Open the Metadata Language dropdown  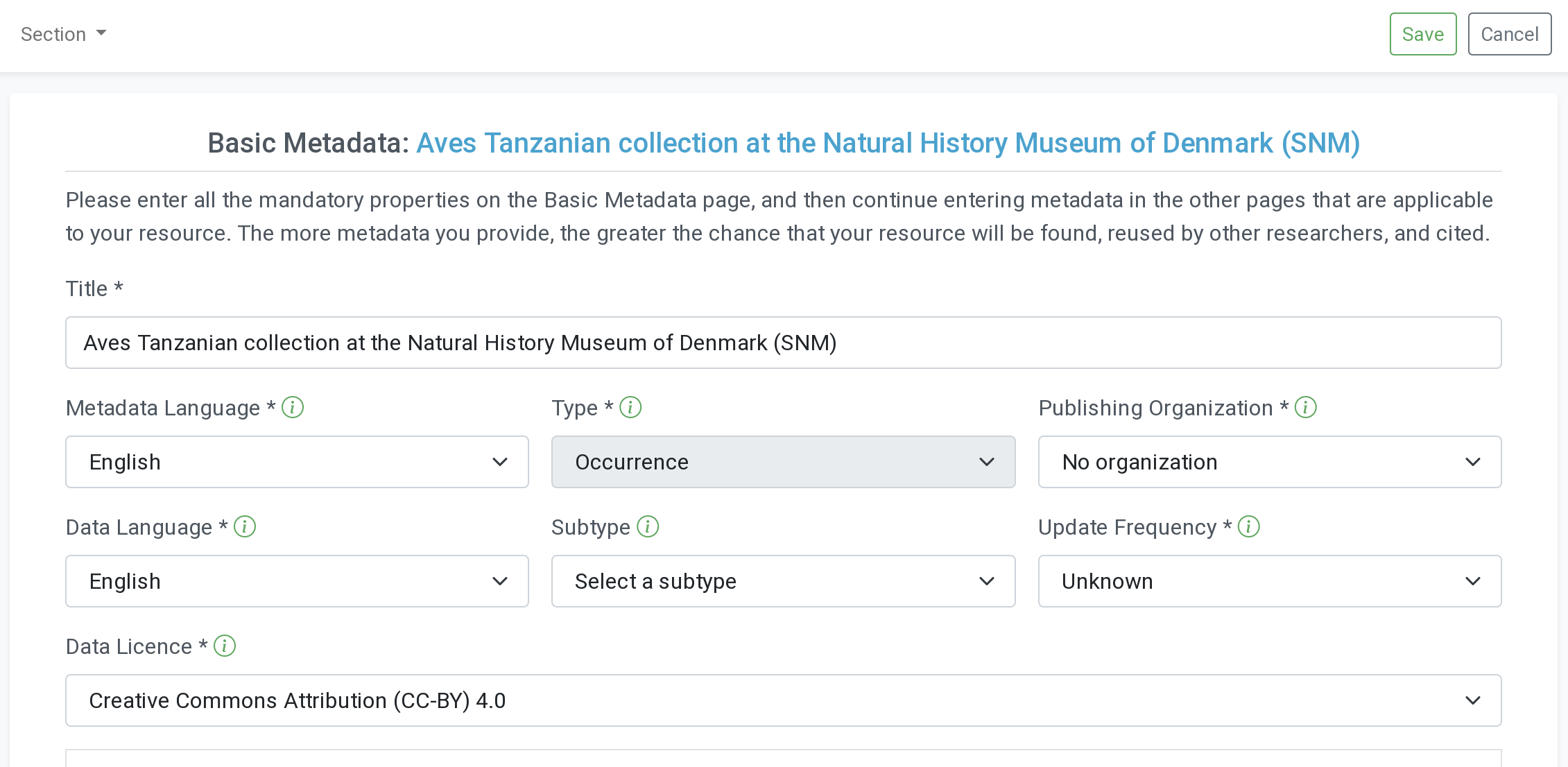point(297,462)
